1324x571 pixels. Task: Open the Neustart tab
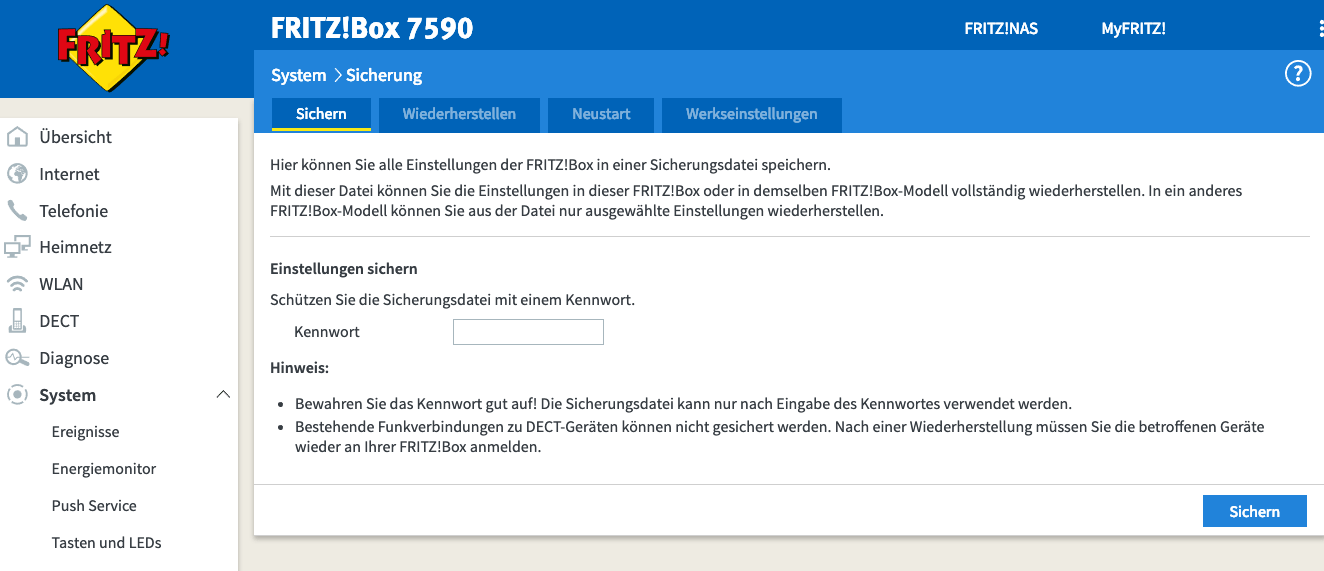coord(601,114)
